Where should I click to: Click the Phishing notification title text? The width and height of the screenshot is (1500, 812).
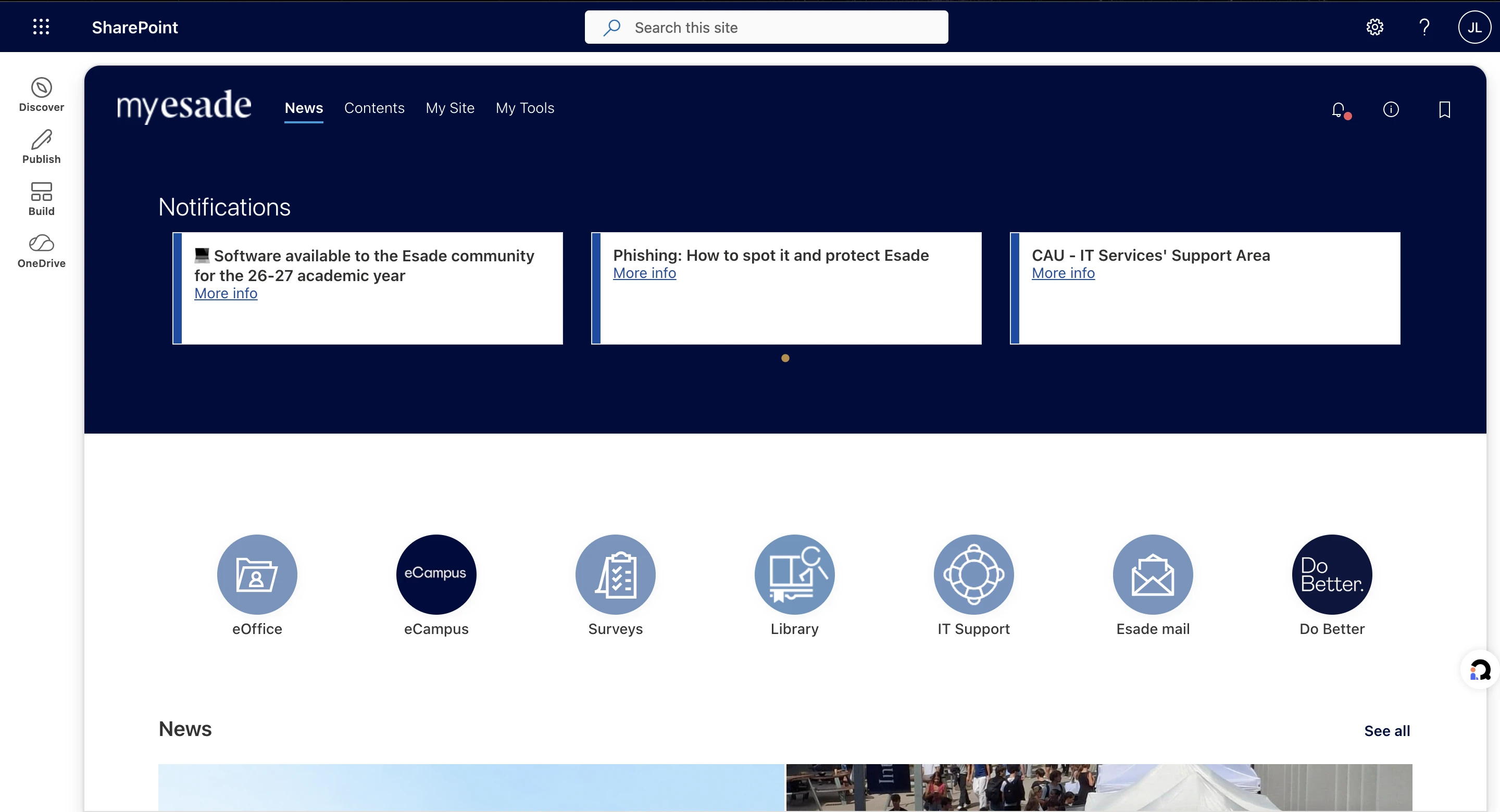(770, 256)
